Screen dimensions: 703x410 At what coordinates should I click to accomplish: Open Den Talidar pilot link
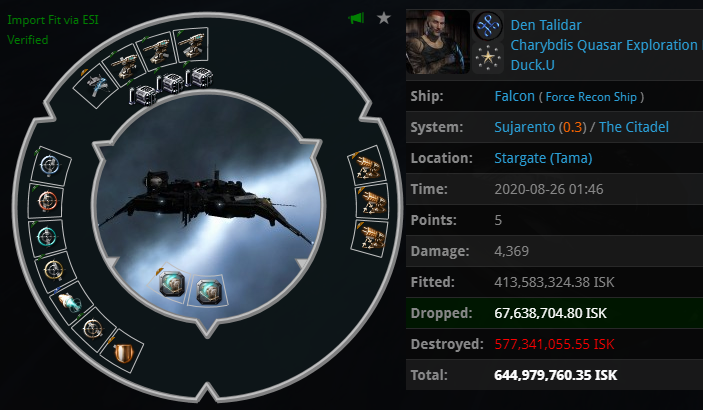click(546, 25)
